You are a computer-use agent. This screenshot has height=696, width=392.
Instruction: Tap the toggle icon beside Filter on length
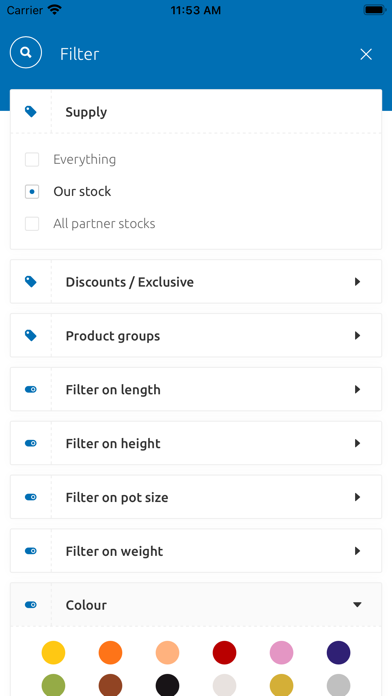tap(31, 389)
